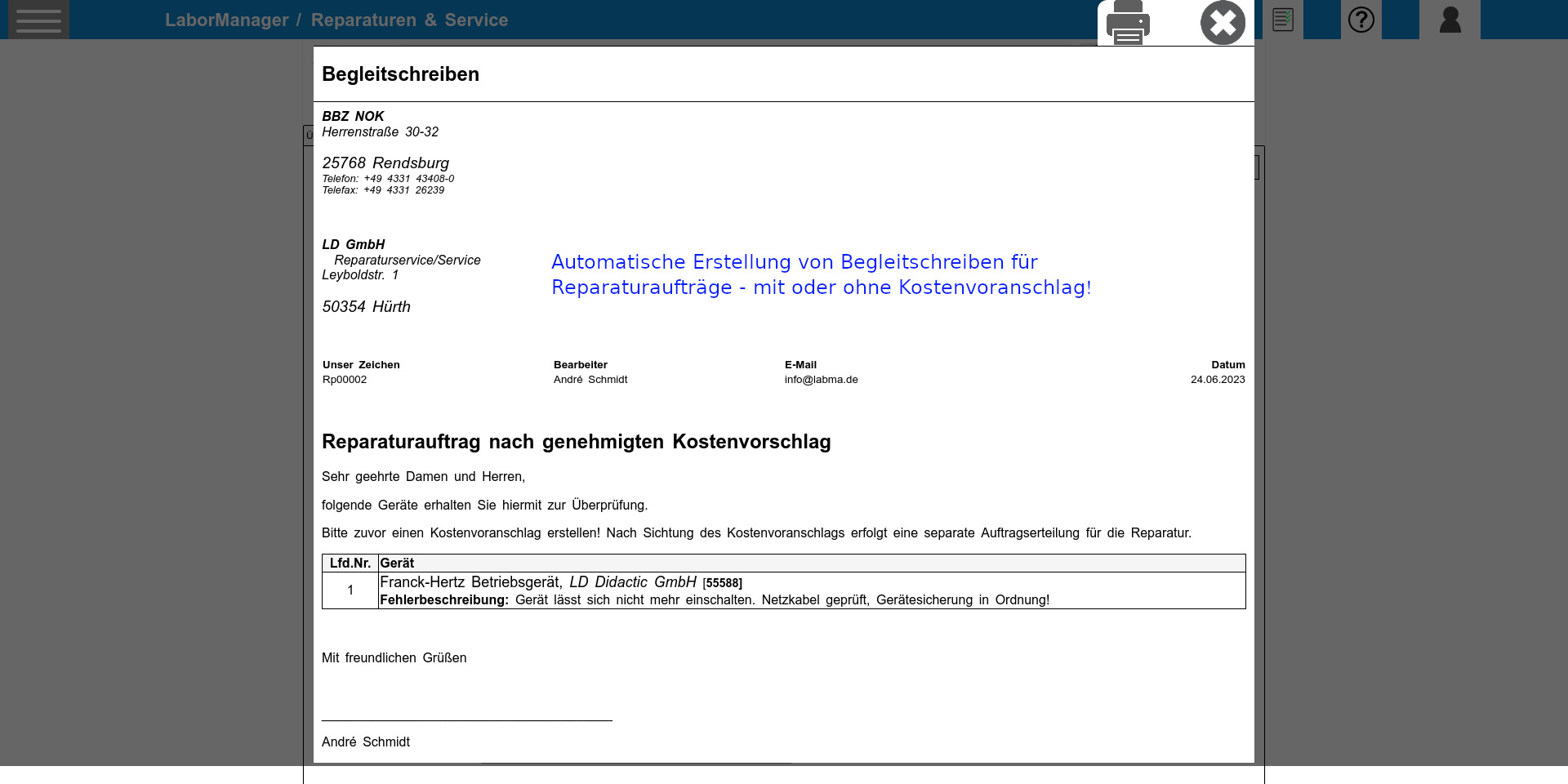The height and width of the screenshot is (784, 1568).
Task: Click the Sehr geehrte Damen und Herren greeting
Action: [423, 477]
